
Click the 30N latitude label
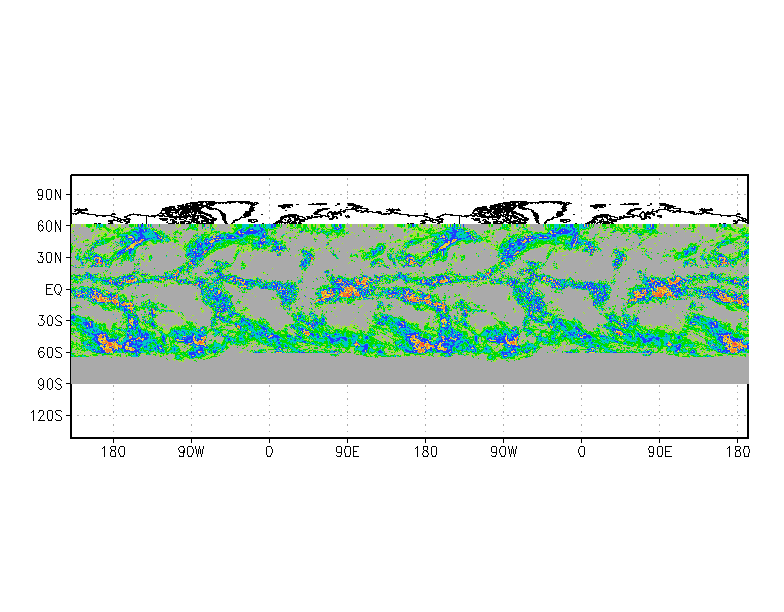point(50,258)
